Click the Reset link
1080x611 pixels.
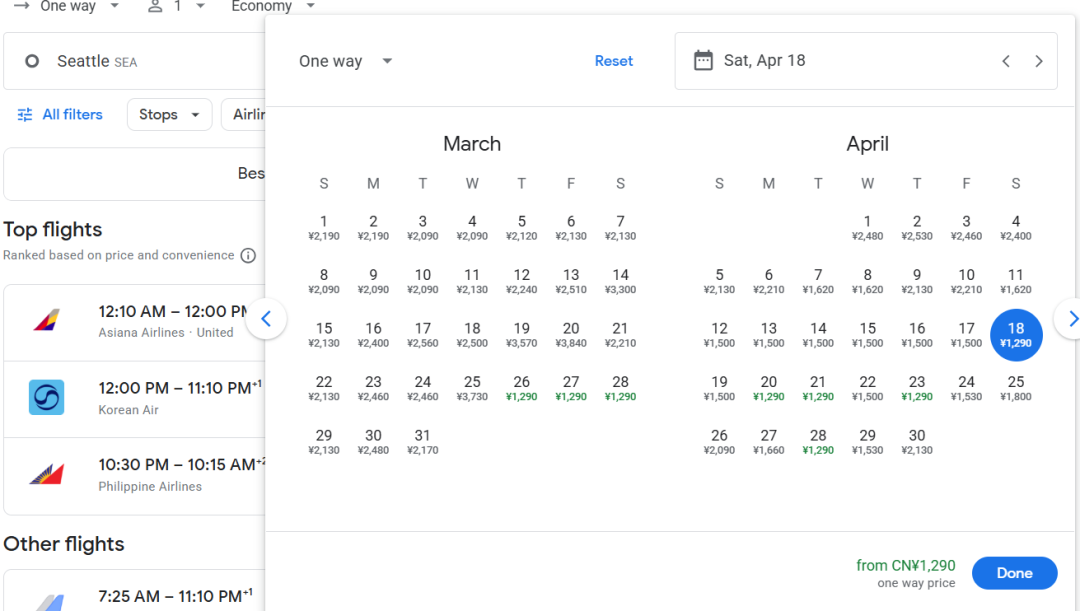pyautogui.click(x=614, y=61)
